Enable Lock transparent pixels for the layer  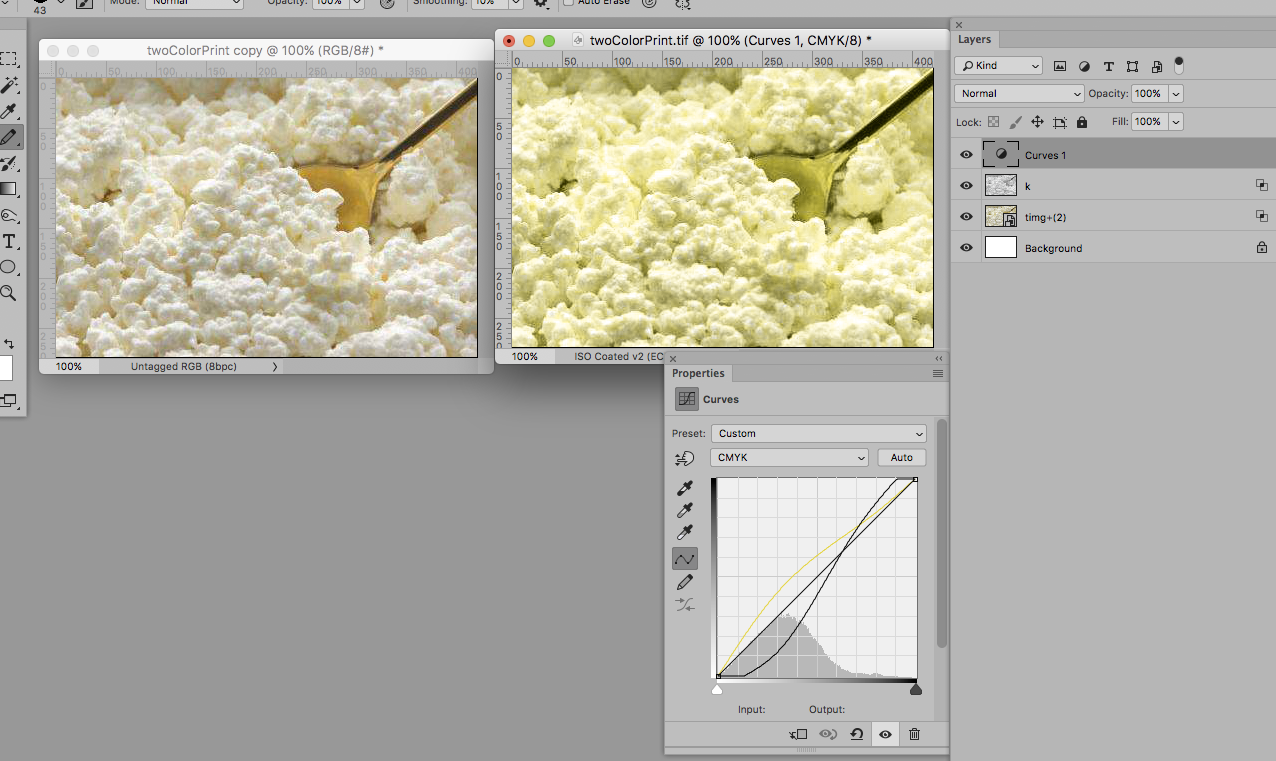(x=992, y=121)
